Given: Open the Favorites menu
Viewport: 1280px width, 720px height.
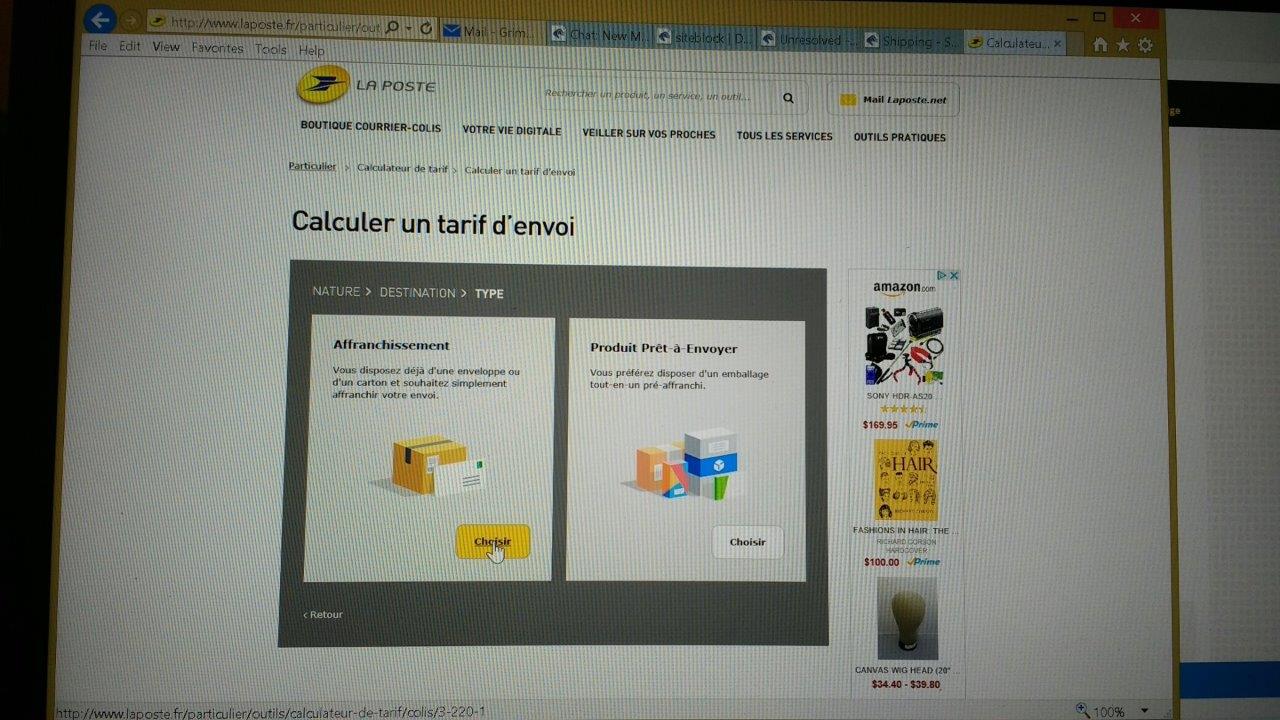Looking at the screenshot, I should [217, 48].
